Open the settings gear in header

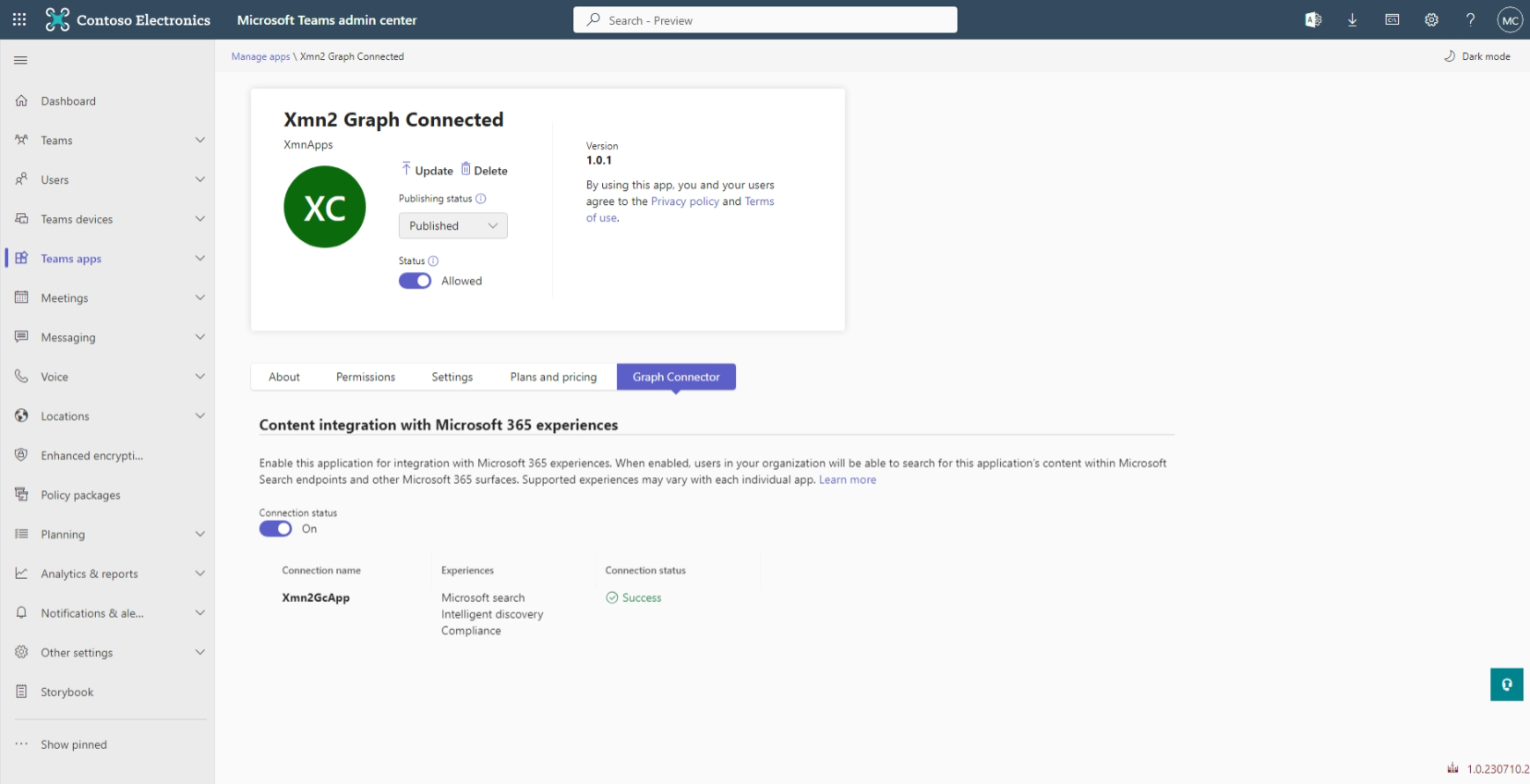pos(1431,19)
